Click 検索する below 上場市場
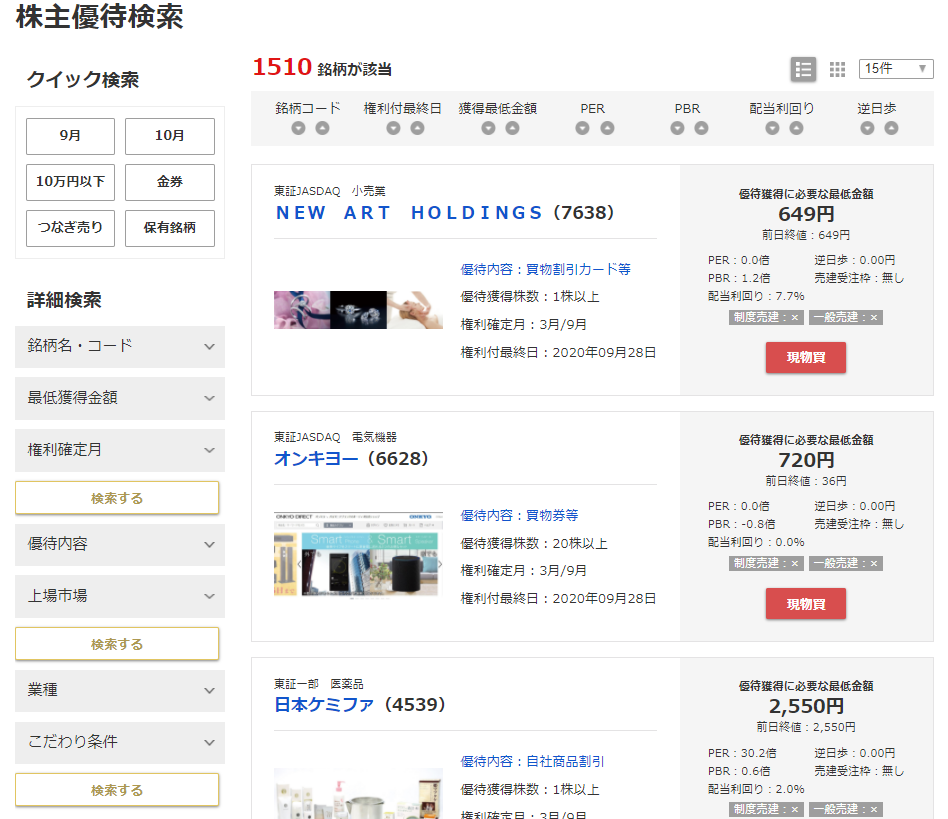 click(x=117, y=644)
